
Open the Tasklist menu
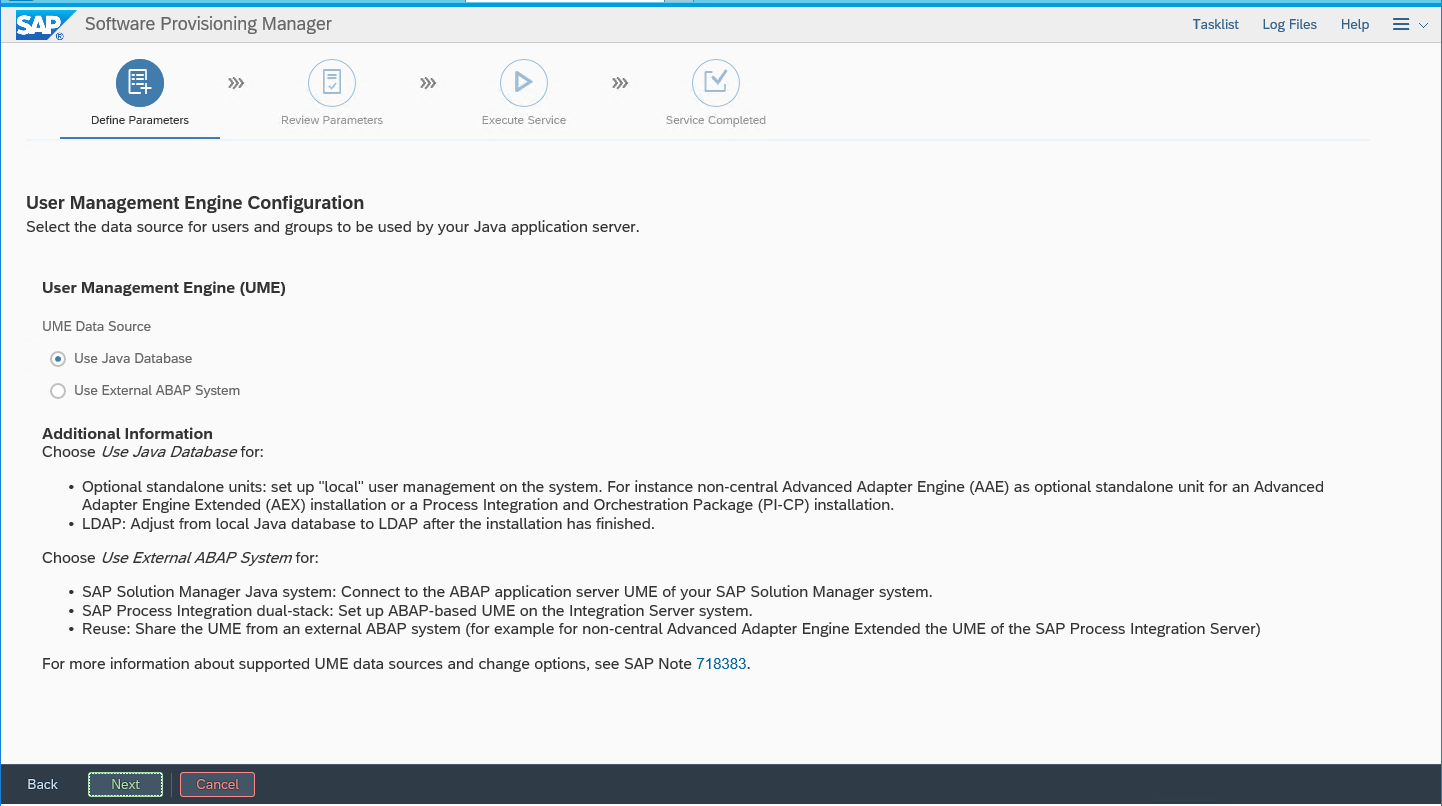[x=1215, y=25]
